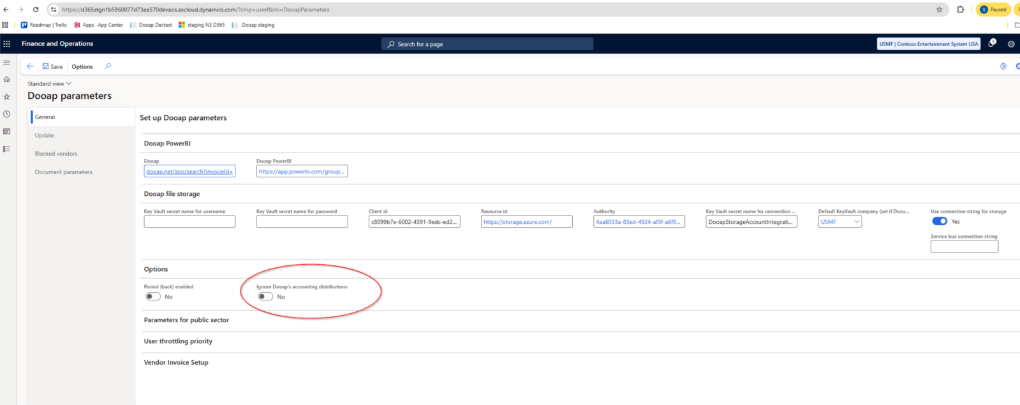This screenshot has height=405, width=1020.
Task: Open Workspaces icon in left sidebar
Action: pyautogui.click(x=7, y=131)
